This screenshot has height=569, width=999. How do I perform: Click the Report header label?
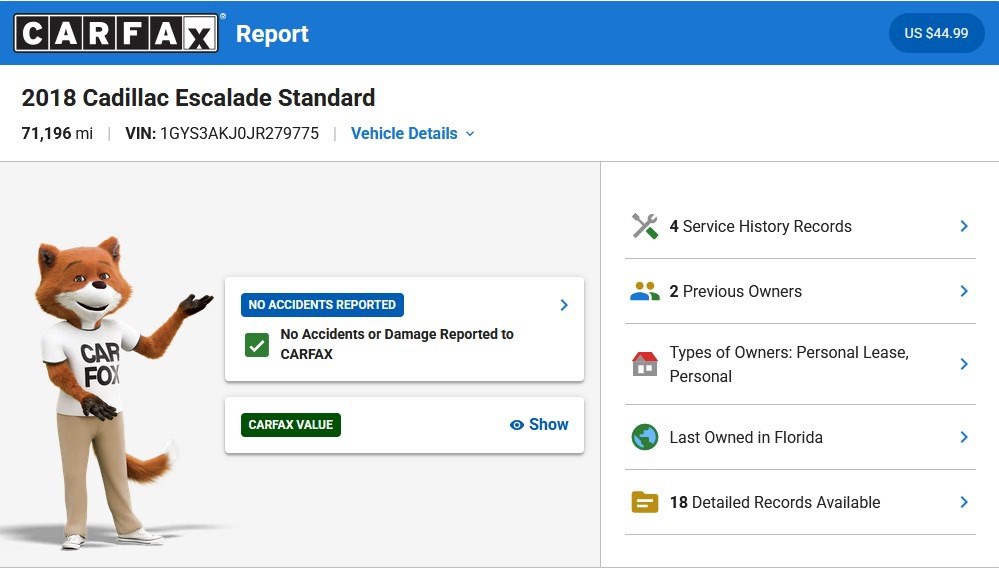(x=272, y=34)
